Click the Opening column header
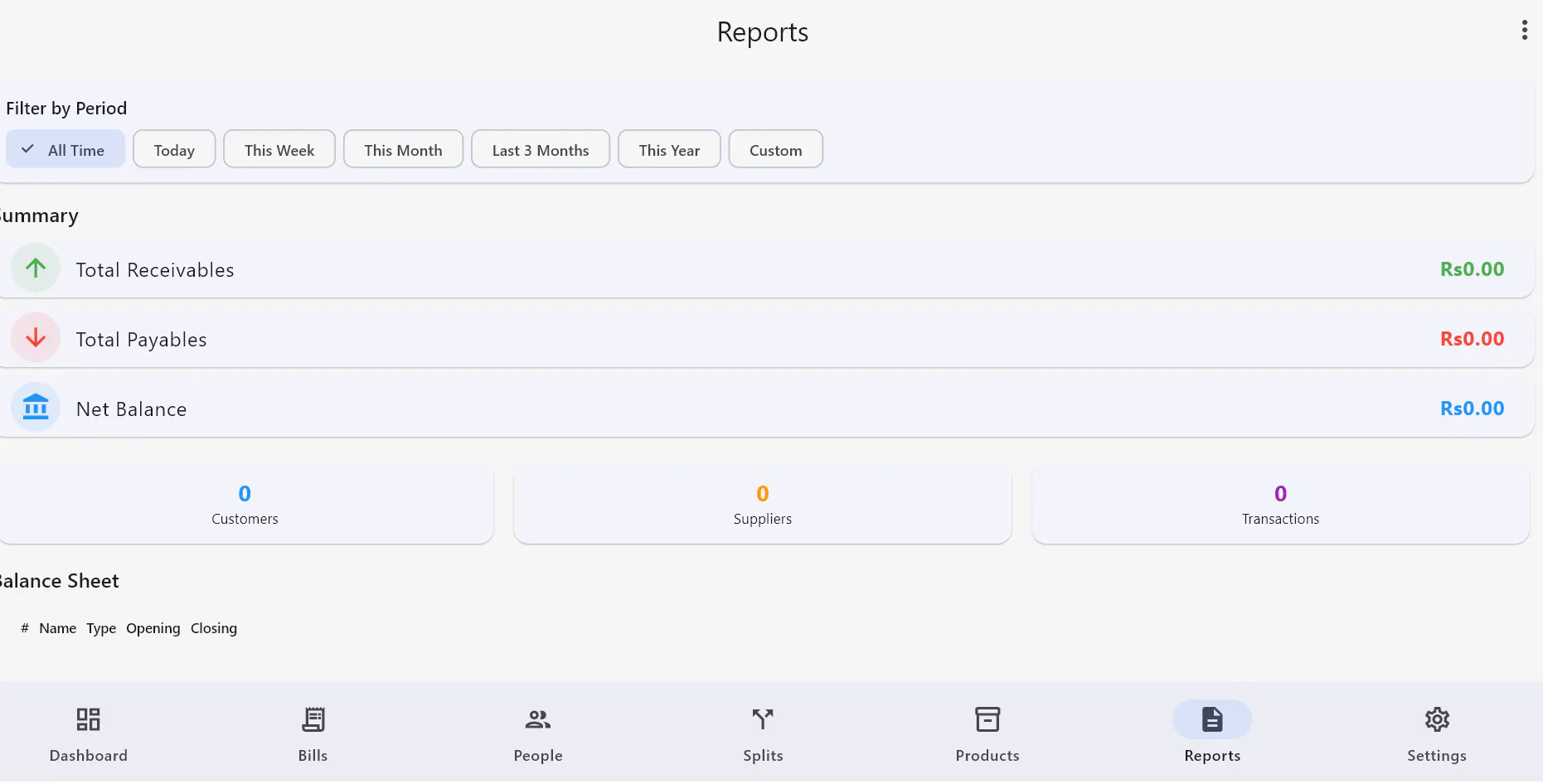The width and height of the screenshot is (1543, 784). coord(153,628)
